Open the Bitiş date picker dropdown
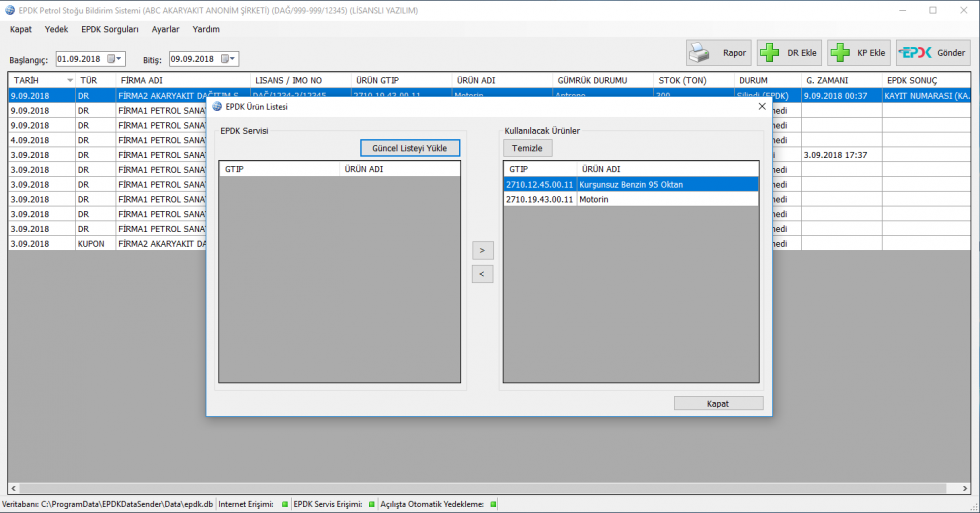 234,59
